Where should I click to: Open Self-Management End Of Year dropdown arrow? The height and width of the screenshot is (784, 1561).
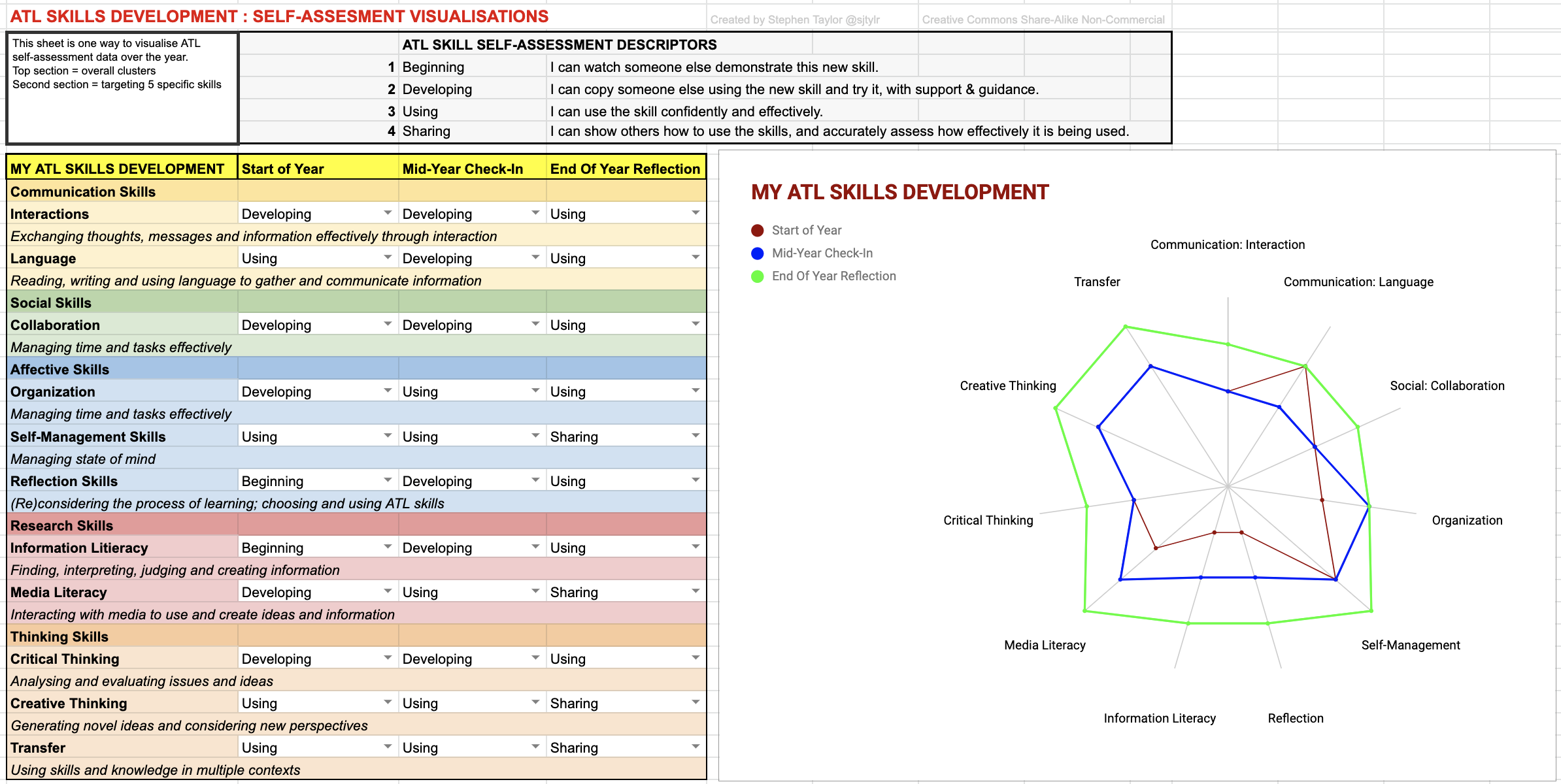click(x=696, y=436)
